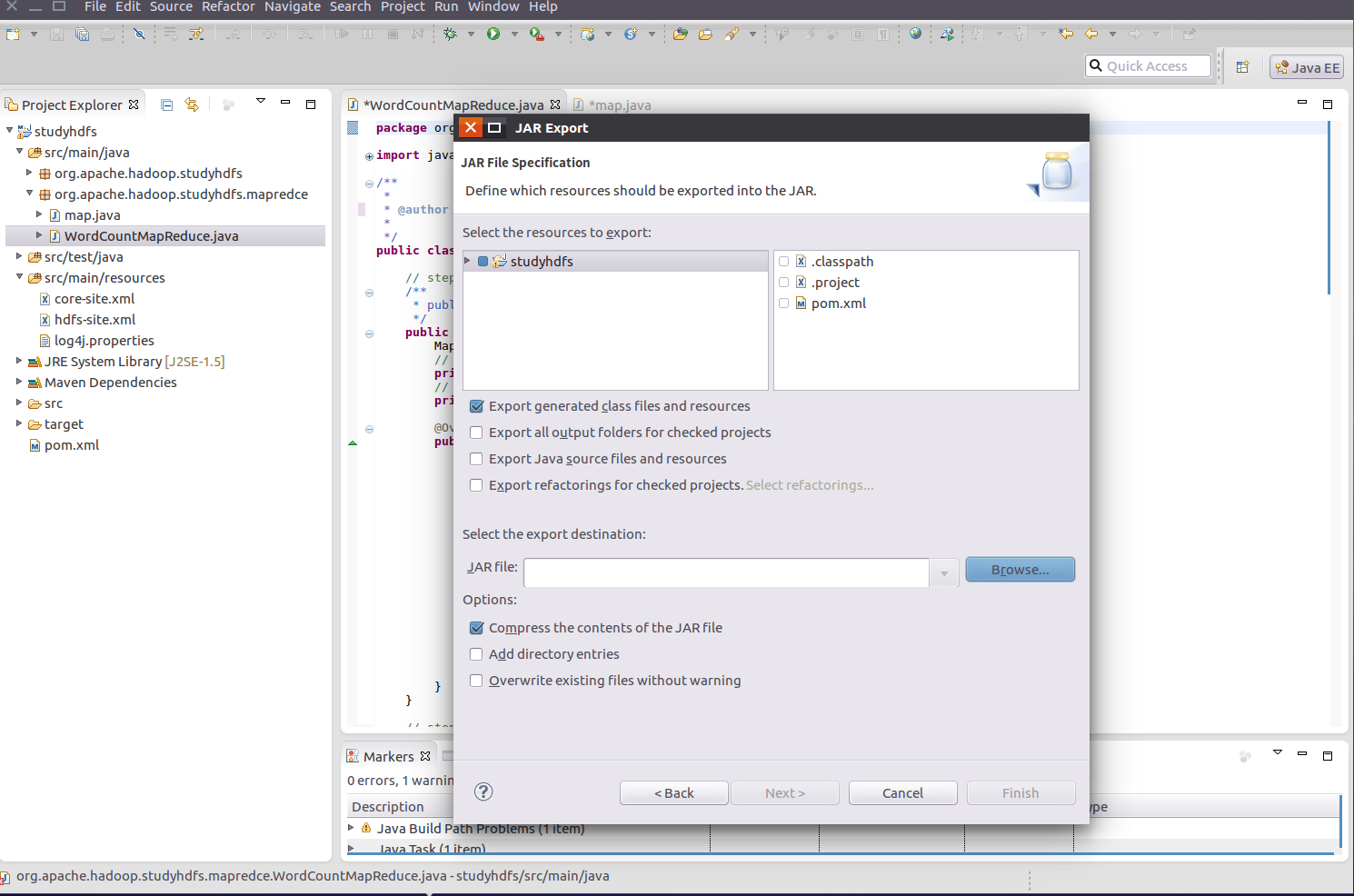Open the Project menu
Viewport: 1354px width, 896px height.
(x=403, y=6)
